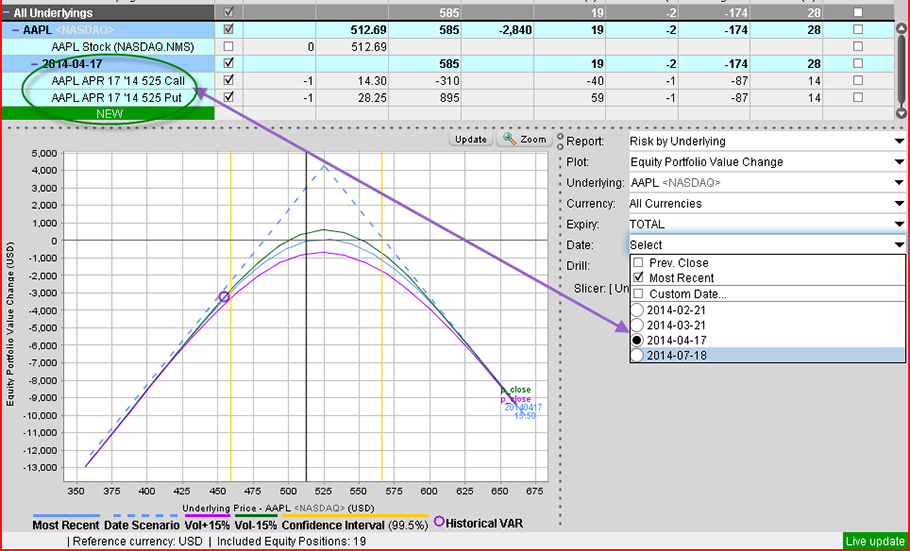Click the Vol+15% purple legend line
This screenshot has height=551, width=910.
coord(207,516)
